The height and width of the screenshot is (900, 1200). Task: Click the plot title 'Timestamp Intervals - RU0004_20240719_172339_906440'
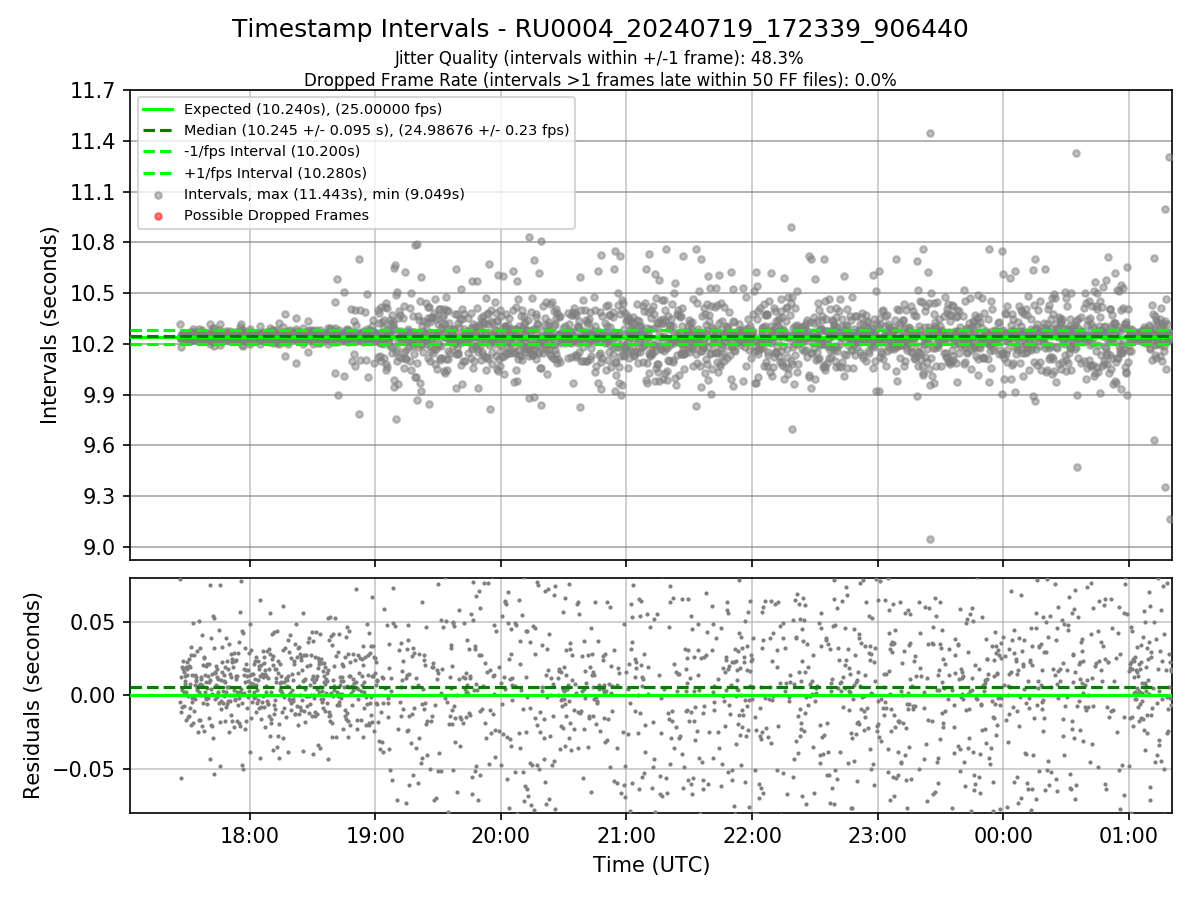point(600,29)
